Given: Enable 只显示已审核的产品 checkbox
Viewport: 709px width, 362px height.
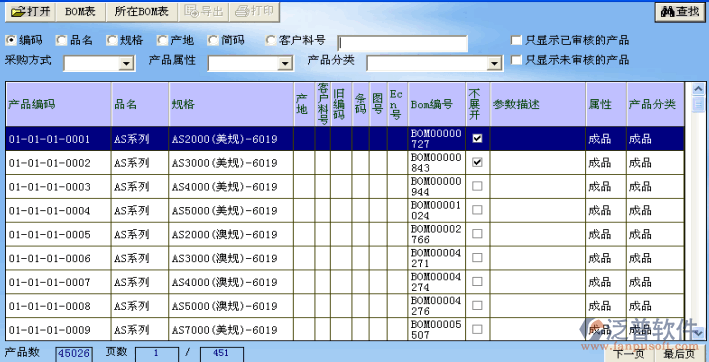Looking at the screenshot, I should coord(516,40).
